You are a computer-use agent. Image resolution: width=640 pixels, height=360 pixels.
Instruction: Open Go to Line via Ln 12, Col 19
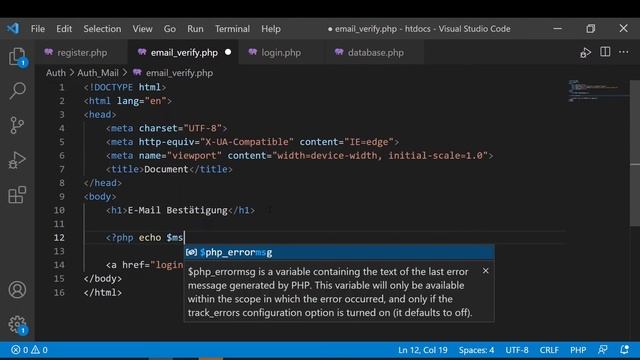point(422,350)
